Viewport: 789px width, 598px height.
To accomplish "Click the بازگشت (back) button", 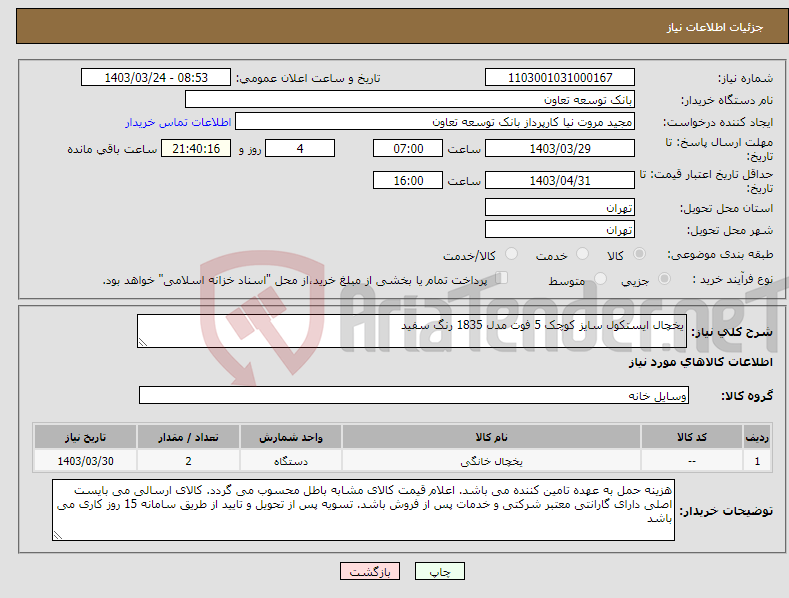I will tap(370, 571).
